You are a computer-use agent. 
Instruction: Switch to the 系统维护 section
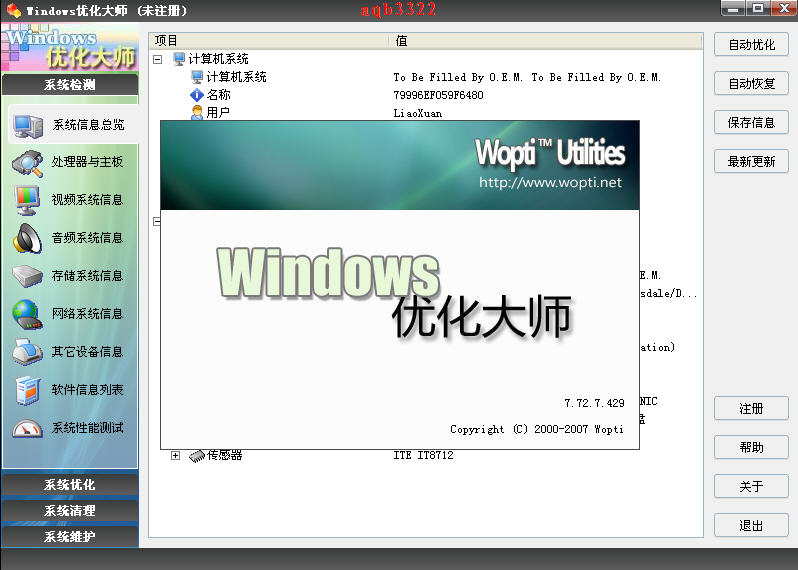click(x=70, y=536)
